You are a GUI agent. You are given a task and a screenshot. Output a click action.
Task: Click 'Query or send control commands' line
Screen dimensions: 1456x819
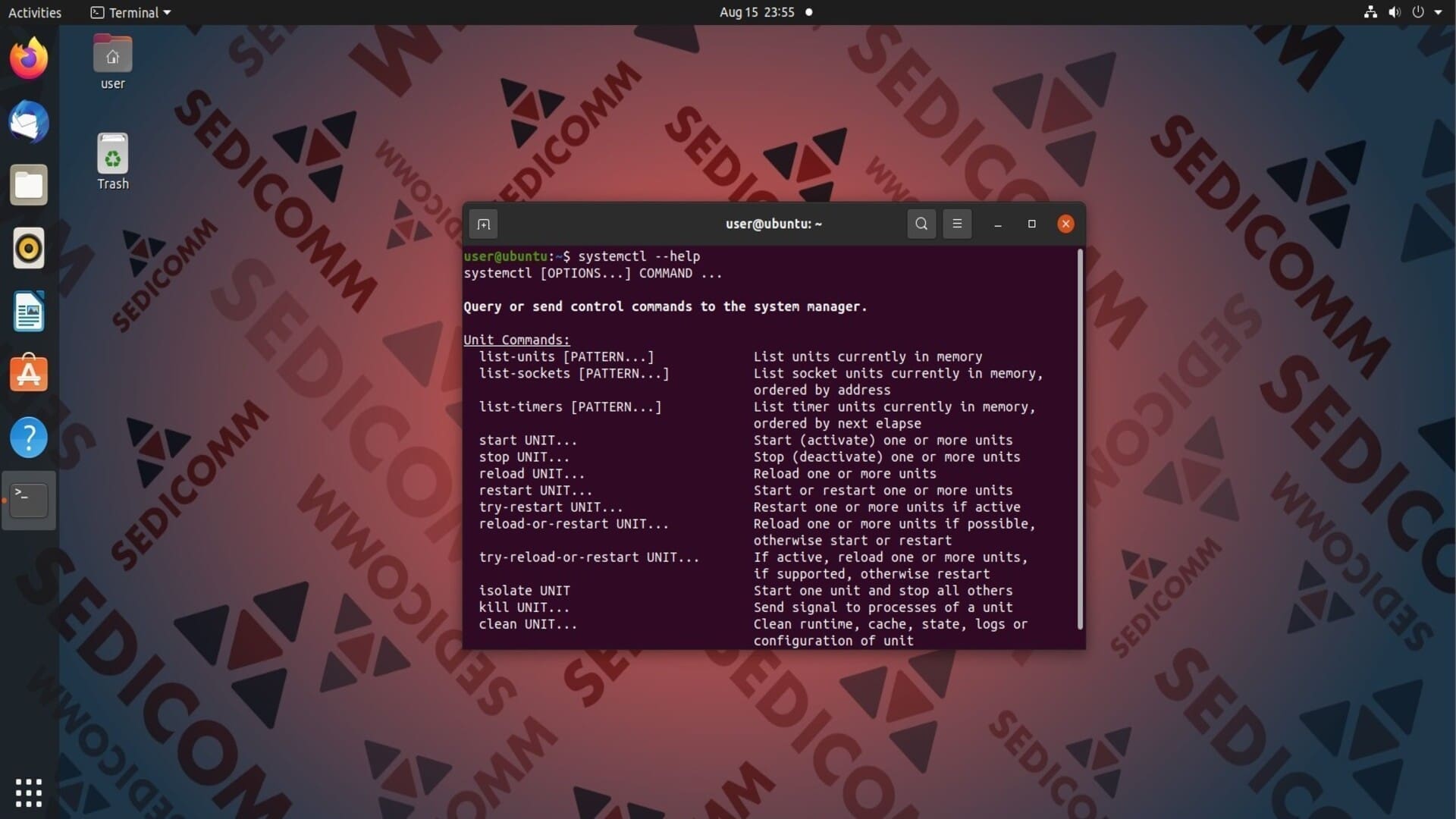(665, 306)
